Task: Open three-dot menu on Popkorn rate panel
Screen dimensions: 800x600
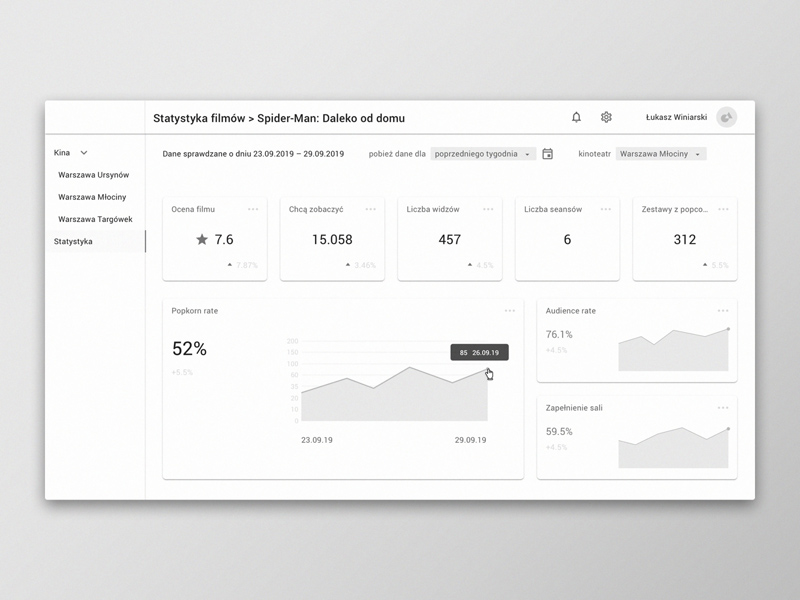Action: pyautogui.click(x=510, y=311)
